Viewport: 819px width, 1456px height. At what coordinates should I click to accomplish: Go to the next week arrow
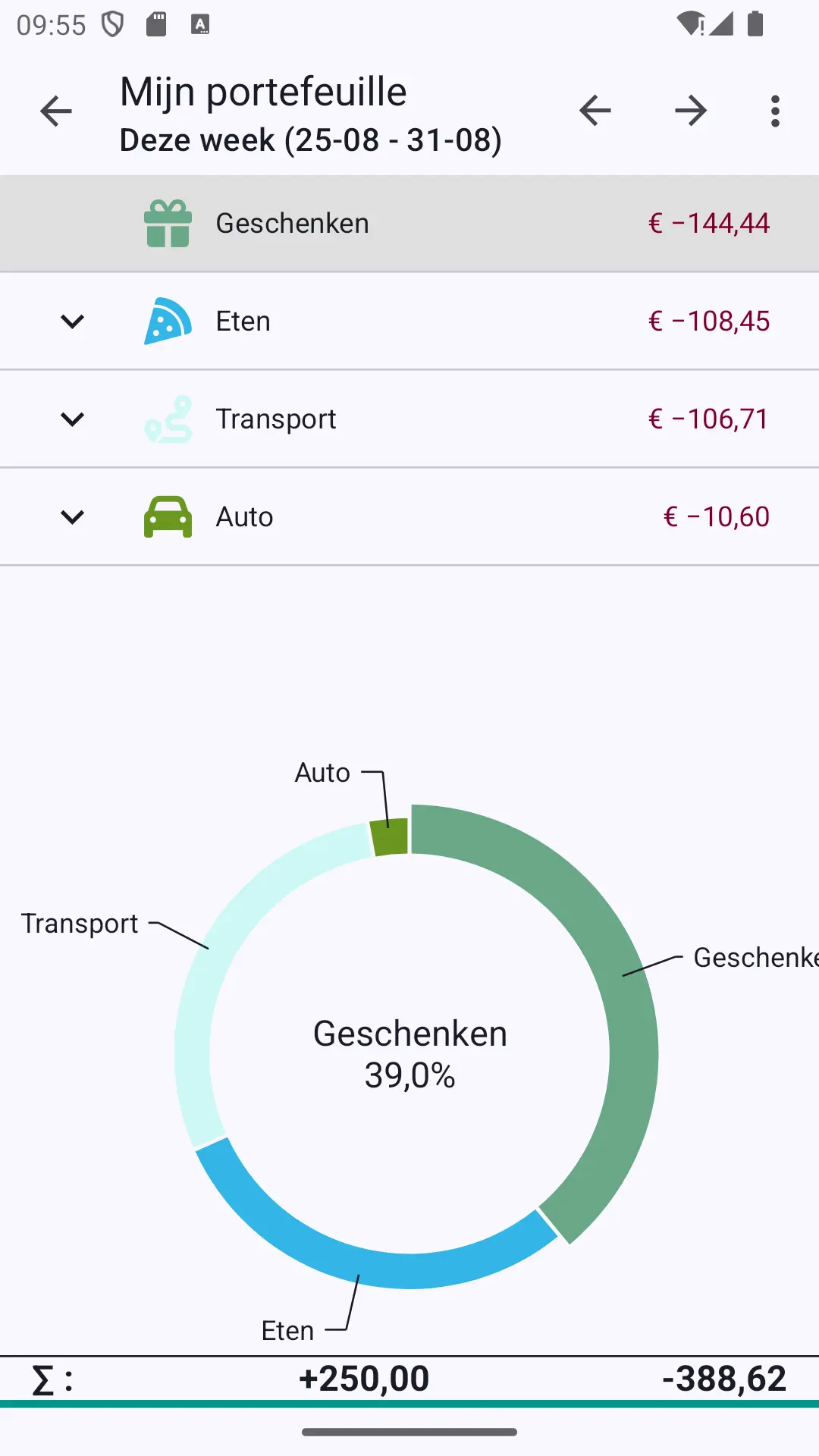point(691,111)
